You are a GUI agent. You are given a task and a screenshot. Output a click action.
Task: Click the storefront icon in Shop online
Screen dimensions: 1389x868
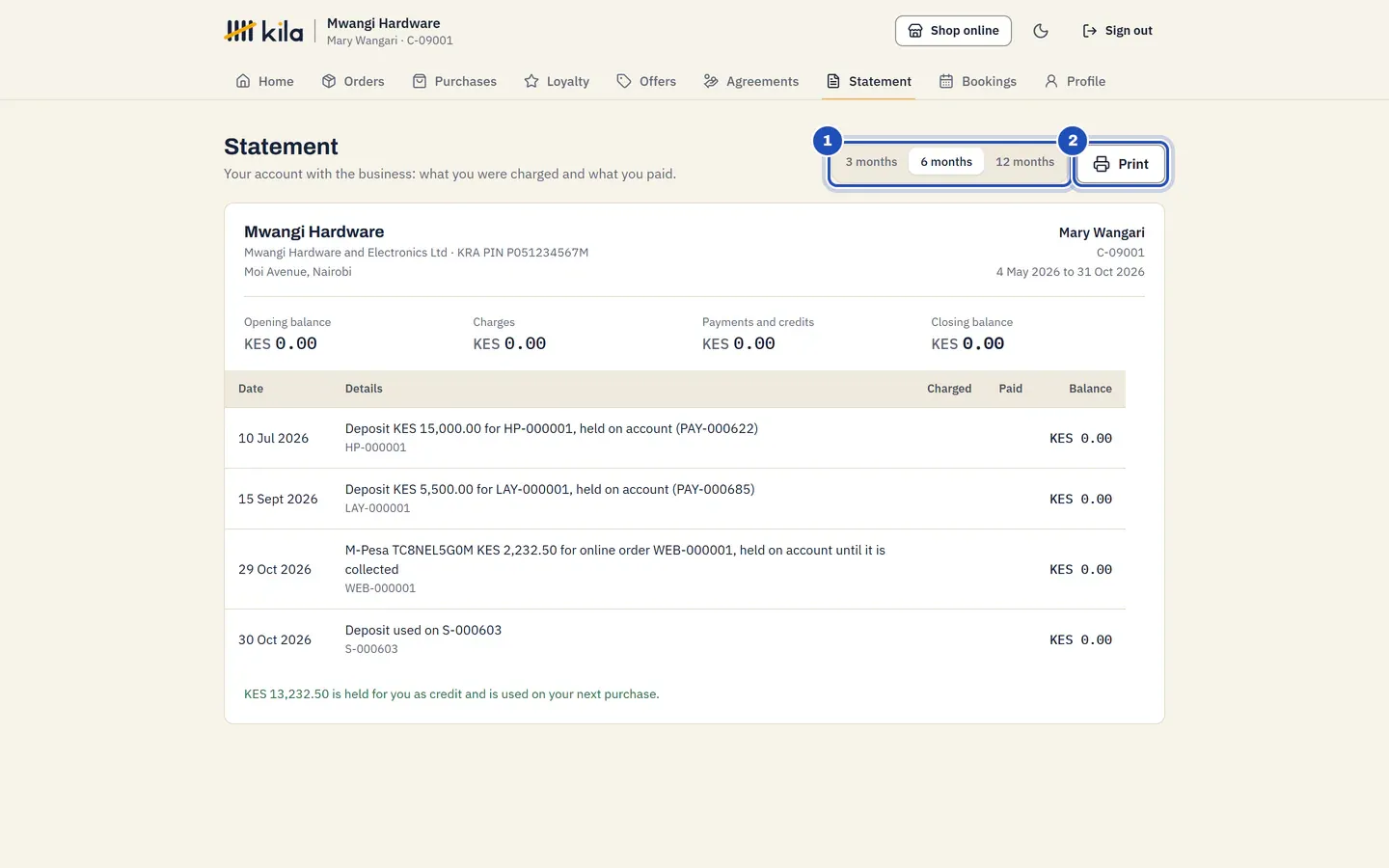(x=915, y=31)
